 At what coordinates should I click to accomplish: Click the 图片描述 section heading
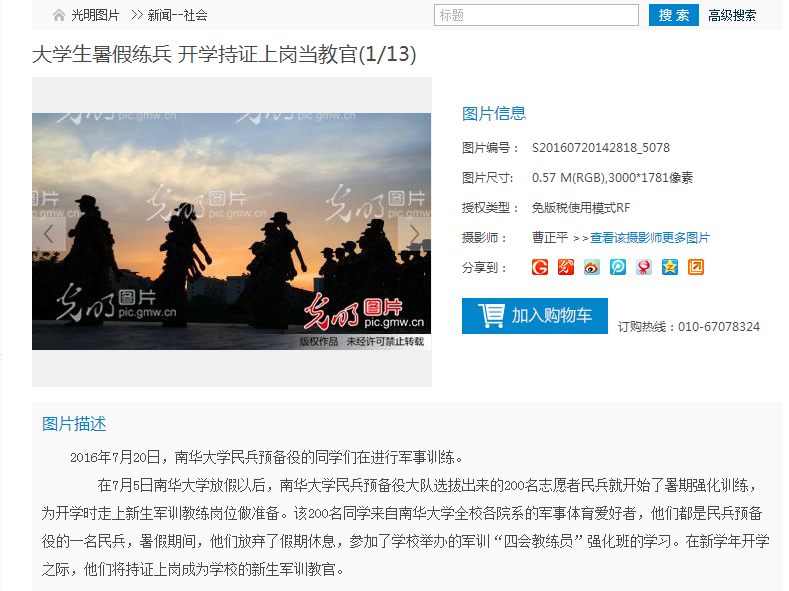[x=74, y=424]
